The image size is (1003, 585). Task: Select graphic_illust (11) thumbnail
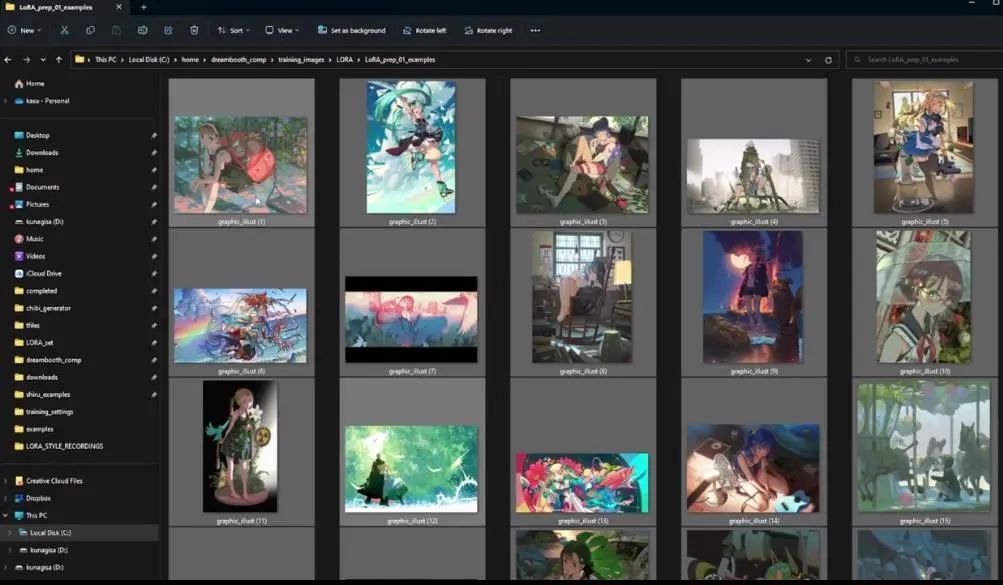(x=240, y=446)
